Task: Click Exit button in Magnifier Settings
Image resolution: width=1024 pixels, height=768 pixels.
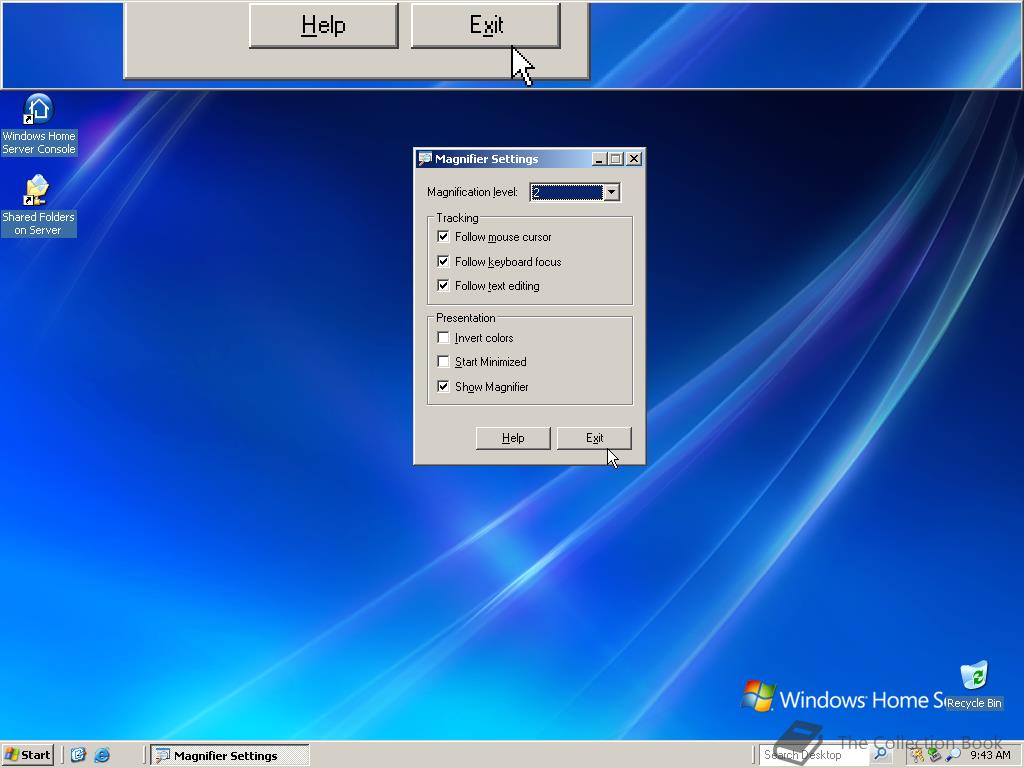Action: tap(594, 438)
